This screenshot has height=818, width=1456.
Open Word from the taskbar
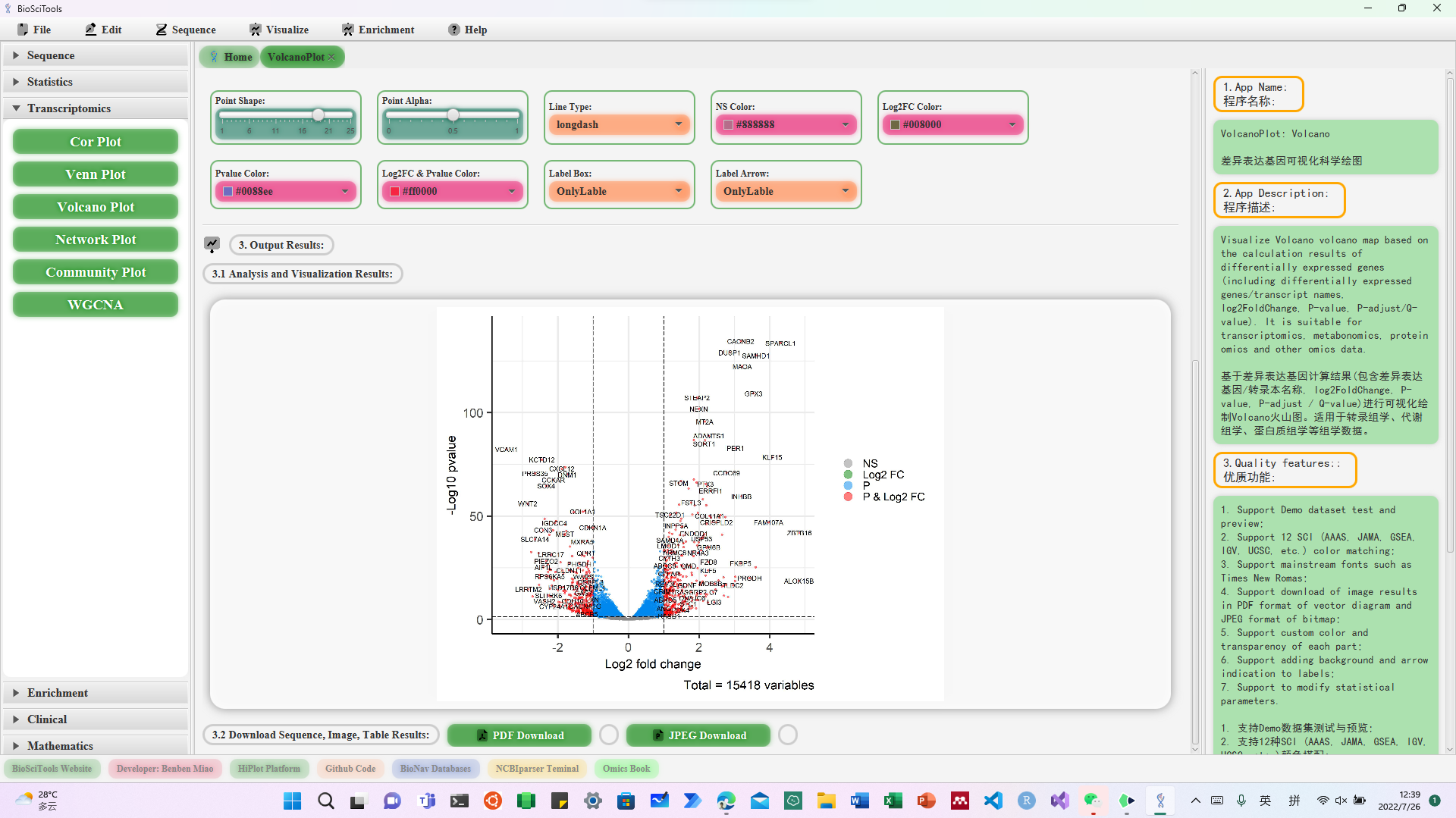pyautogui.click(x=859, y=801)
